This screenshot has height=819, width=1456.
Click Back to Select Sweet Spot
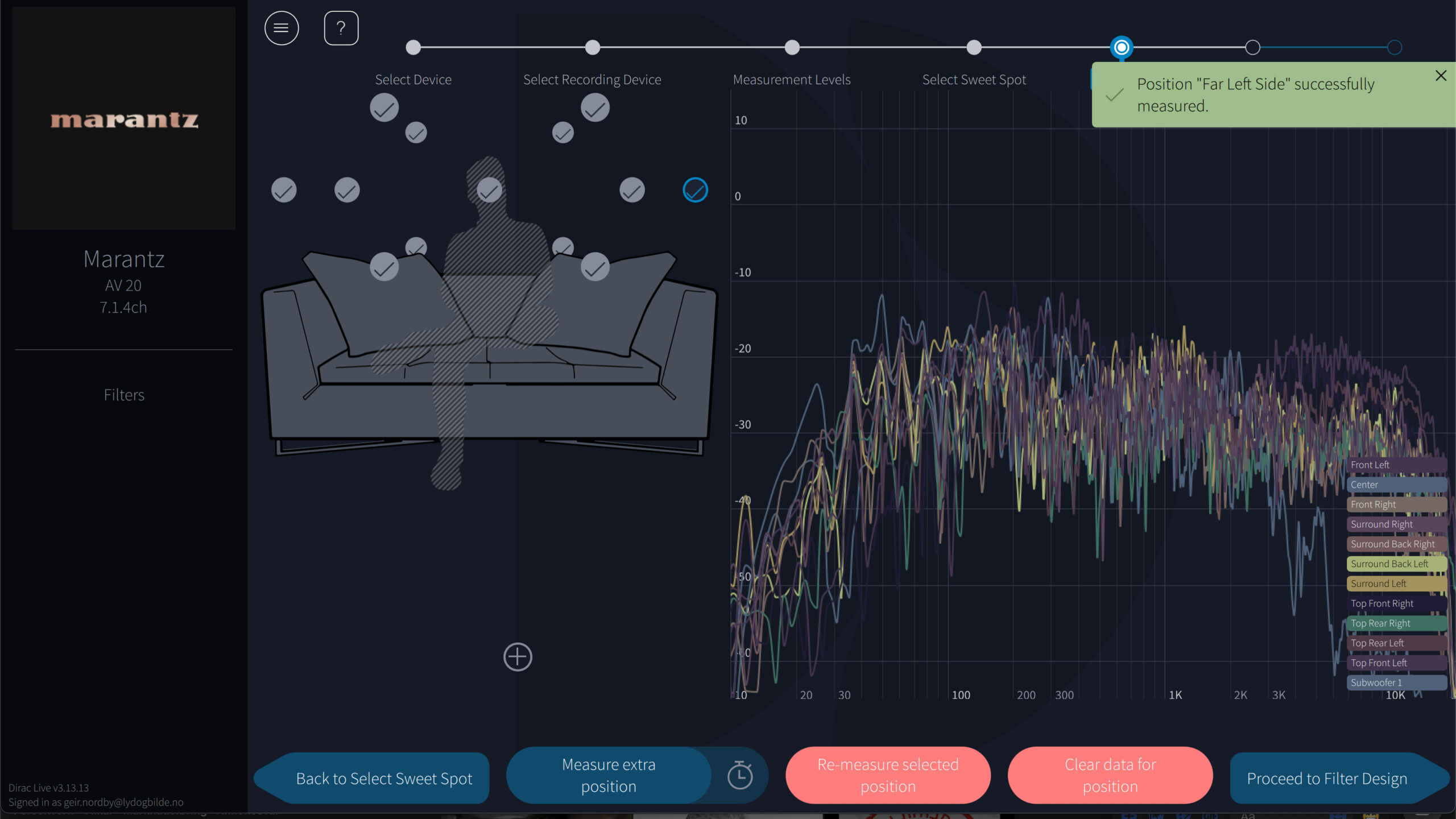384,778
